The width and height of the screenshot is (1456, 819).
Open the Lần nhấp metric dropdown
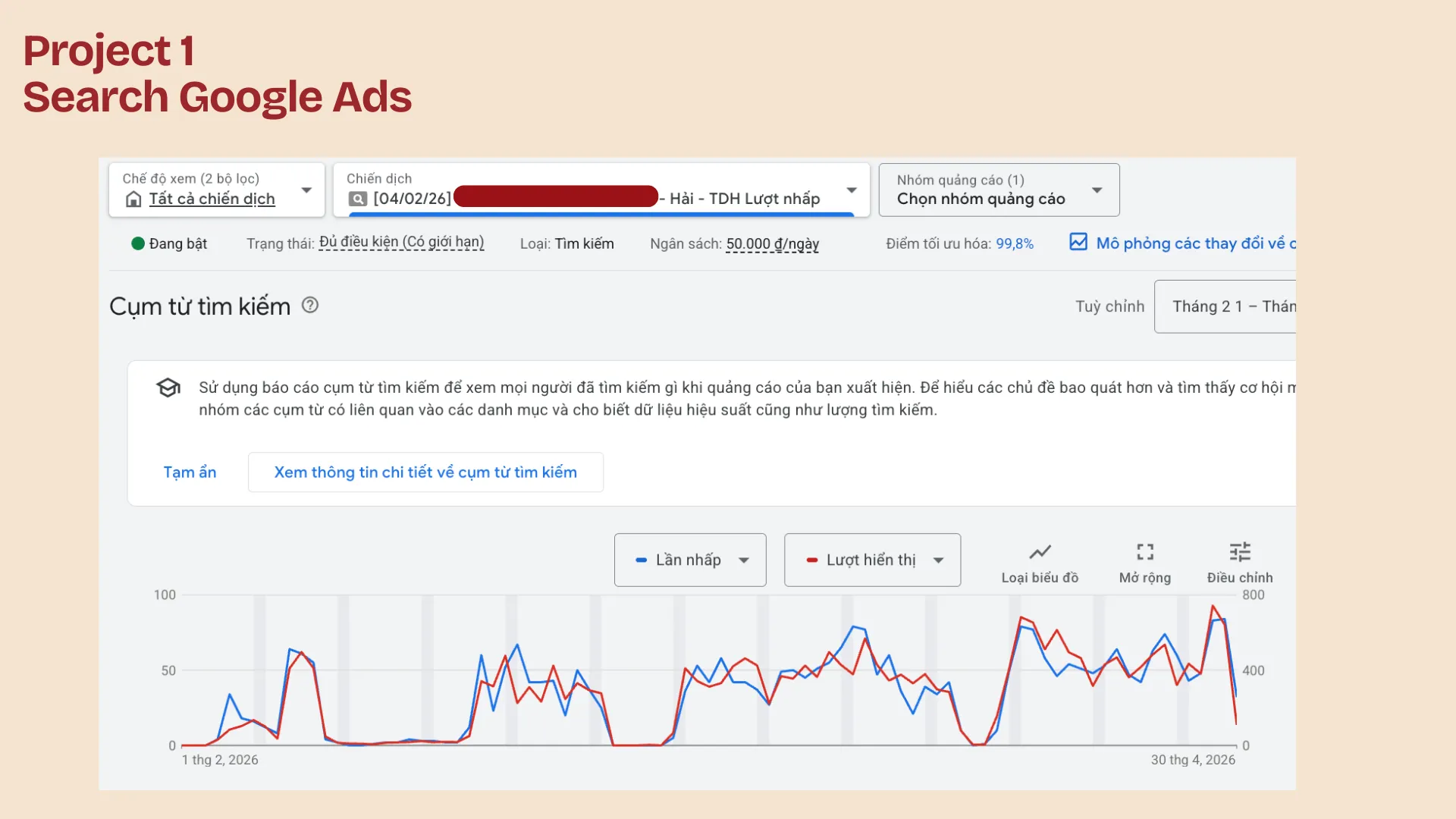click(690, 560)
